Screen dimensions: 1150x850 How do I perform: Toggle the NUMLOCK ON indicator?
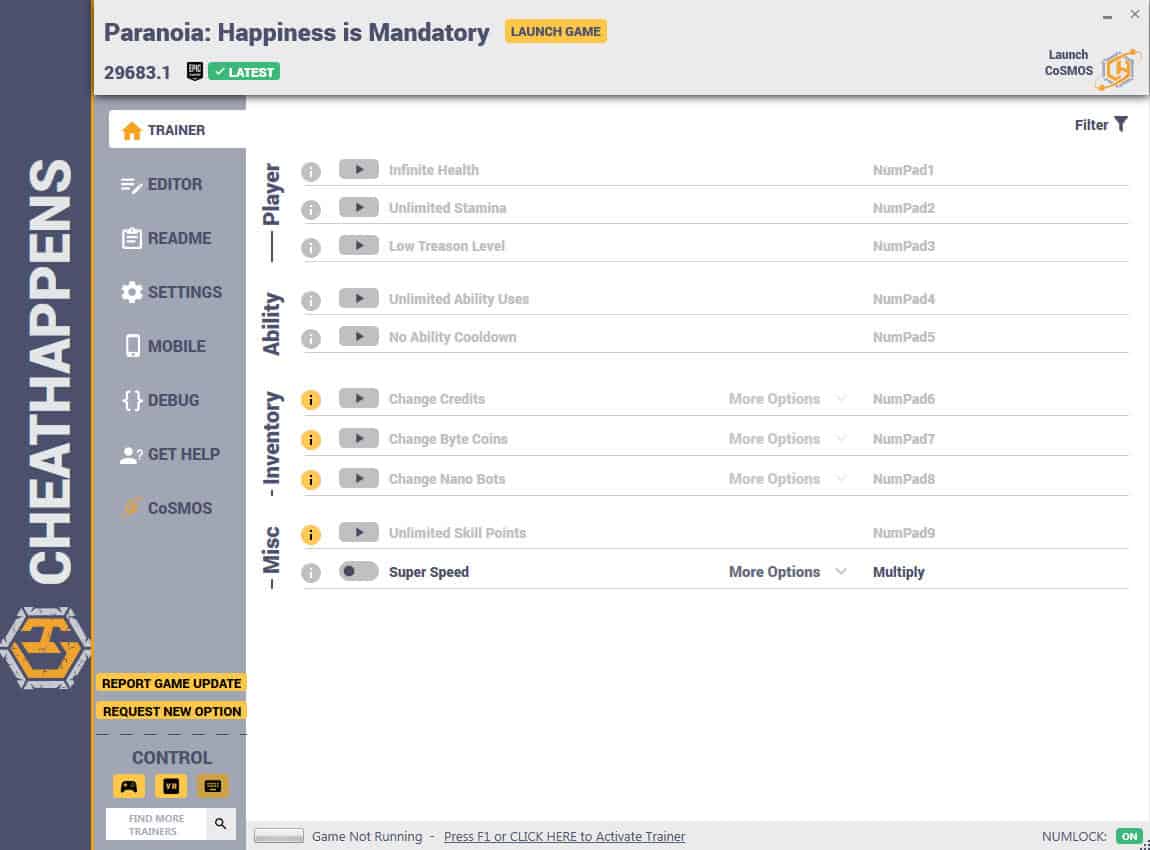coord(1129,836)
